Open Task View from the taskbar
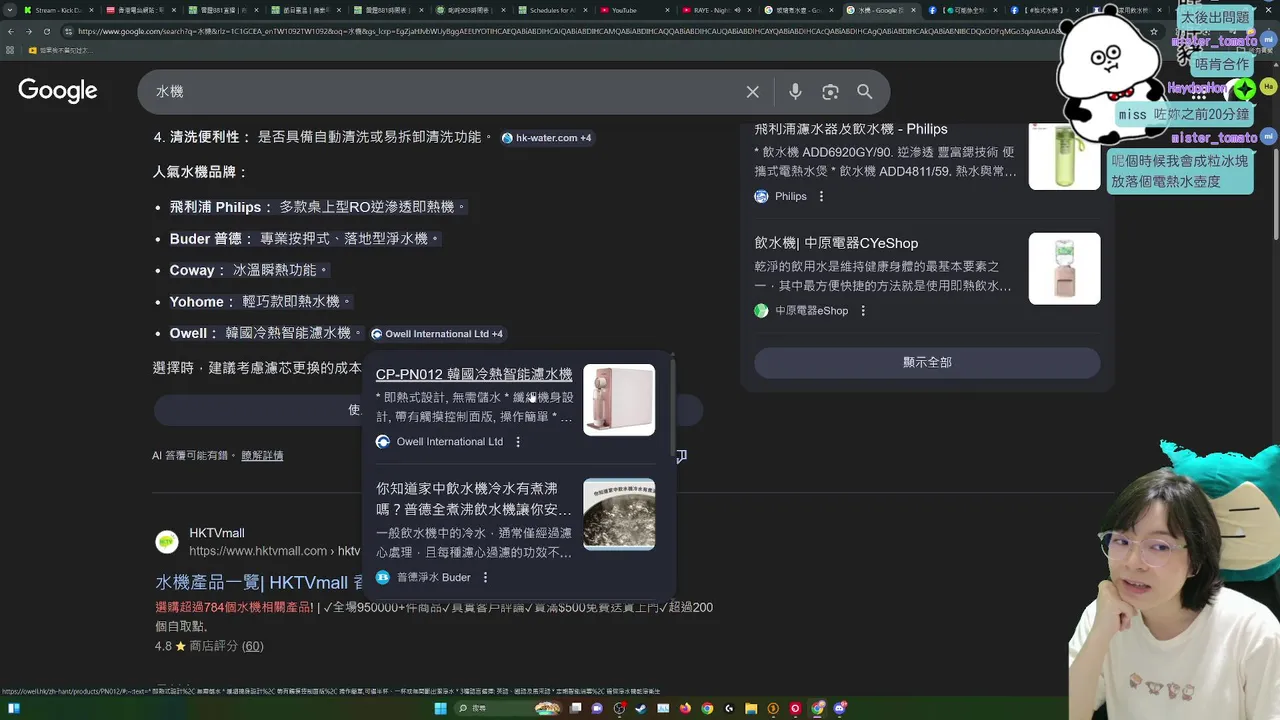This screenshot has width=1280, height=720. pyautogui.click(x=575, y=708)
